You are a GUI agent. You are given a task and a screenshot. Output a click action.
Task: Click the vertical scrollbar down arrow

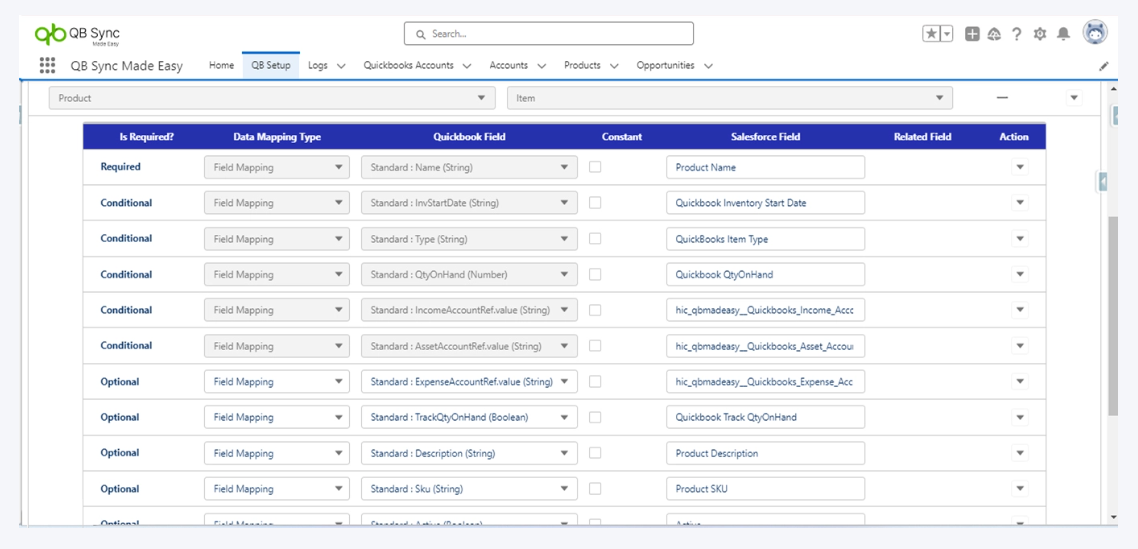[1114, 518]
